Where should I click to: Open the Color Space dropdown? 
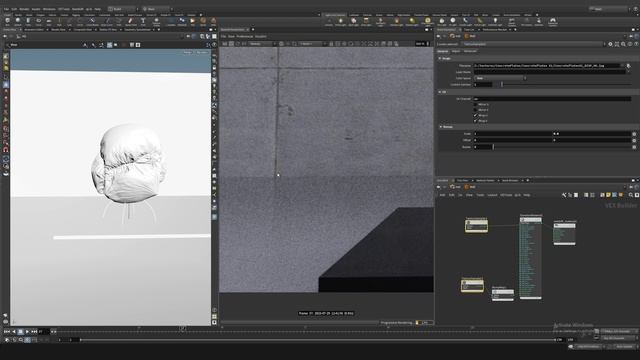(500, 78)
